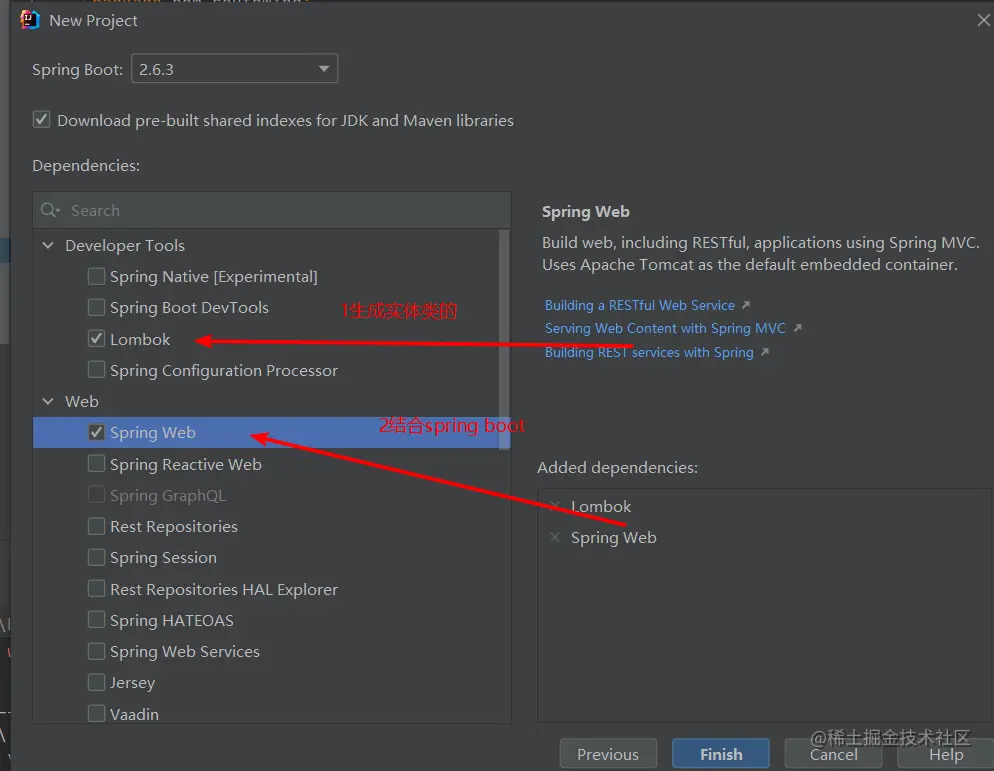Viewport: 994px width, 771px height.
Task: Check the Vaadin dependency
Action: coord(96,713)
